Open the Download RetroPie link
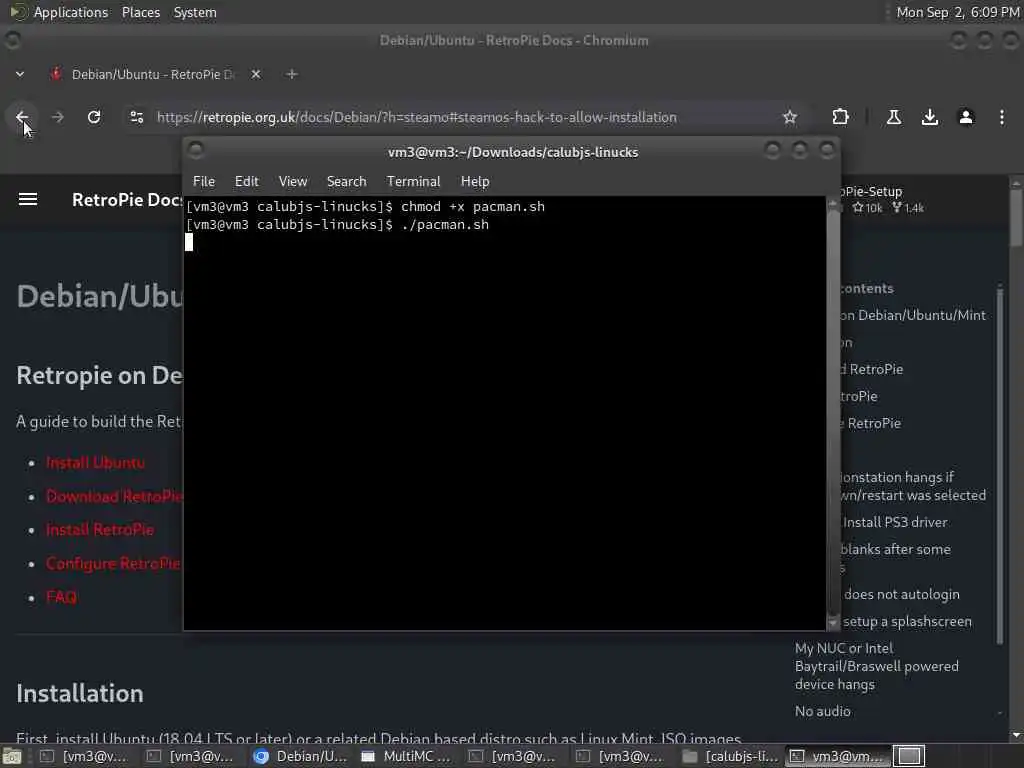Image resolution: width=1024 pixels, height=768 pixels. 114,496
